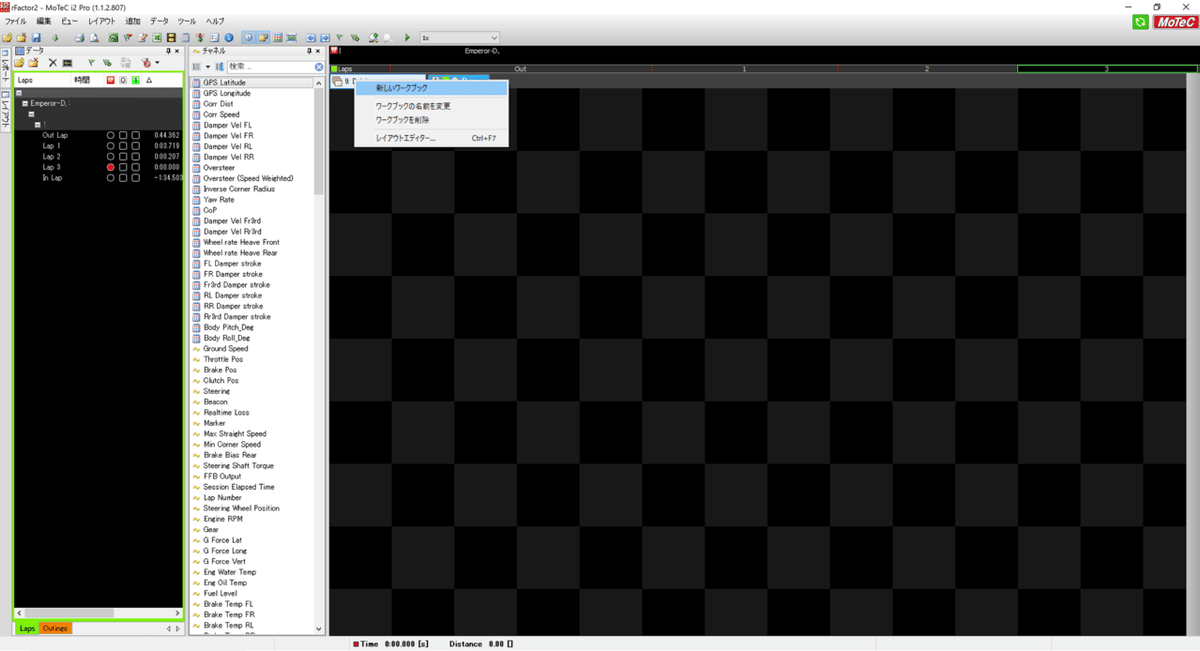Screen dimensions: 1200x651
Task: Open the ヘルプ menu
Action: click(x=215, y=21)
